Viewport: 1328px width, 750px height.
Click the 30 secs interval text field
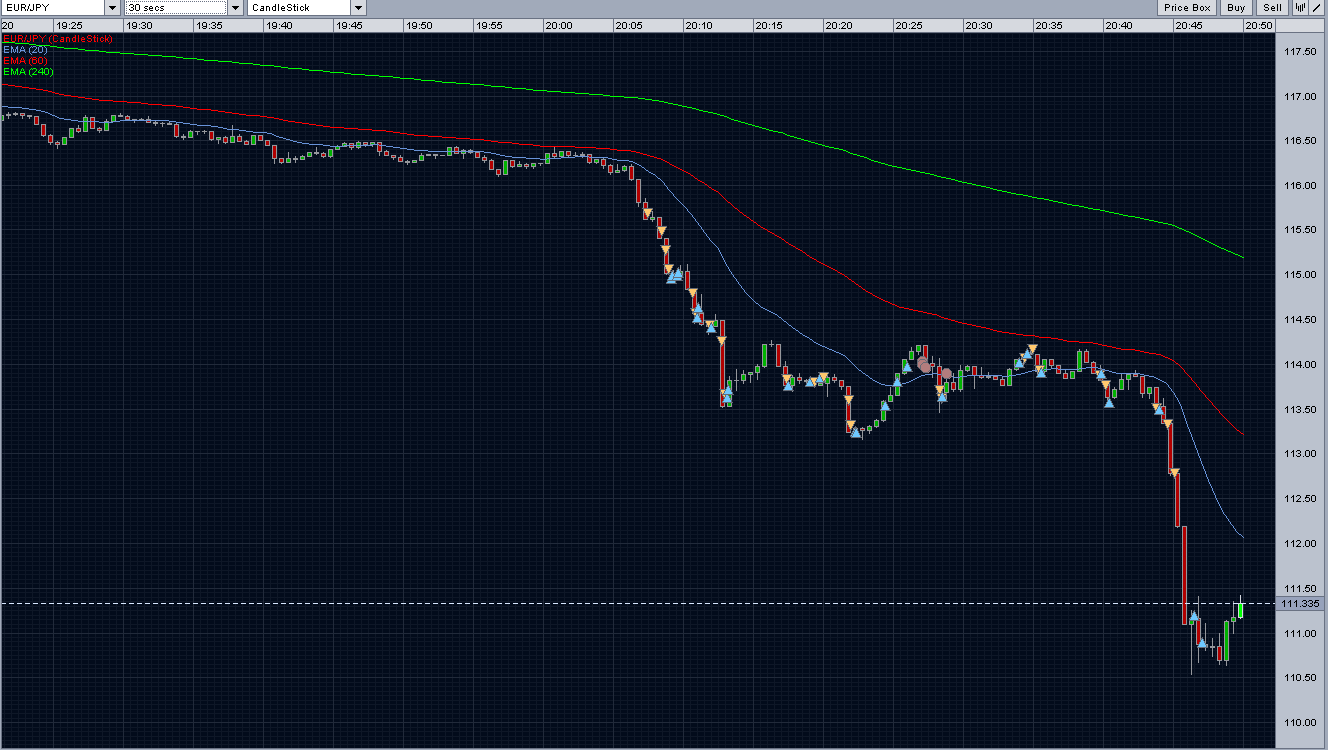[175, 8]
